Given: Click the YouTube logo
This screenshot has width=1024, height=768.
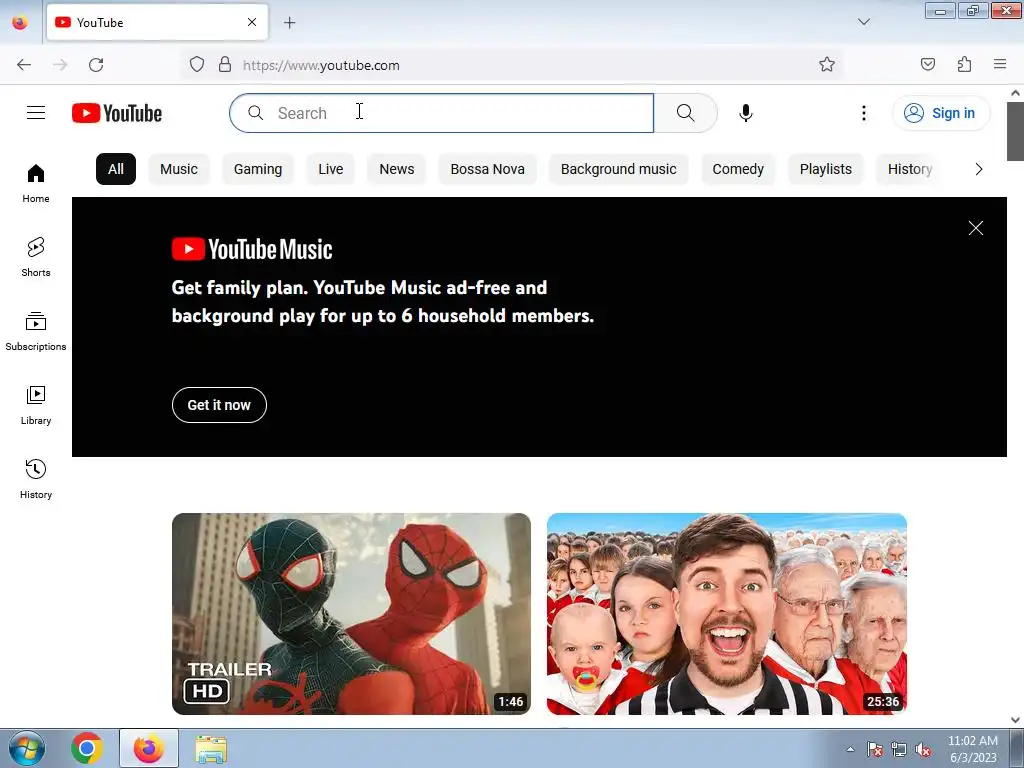Looking at the screenshot, I should pos(117,113).
